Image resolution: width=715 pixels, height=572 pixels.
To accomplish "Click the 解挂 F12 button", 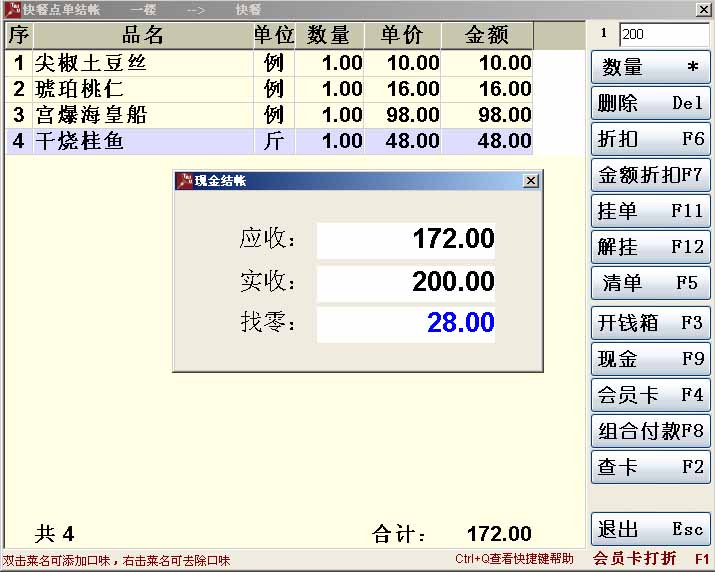I will click(650, 247).
